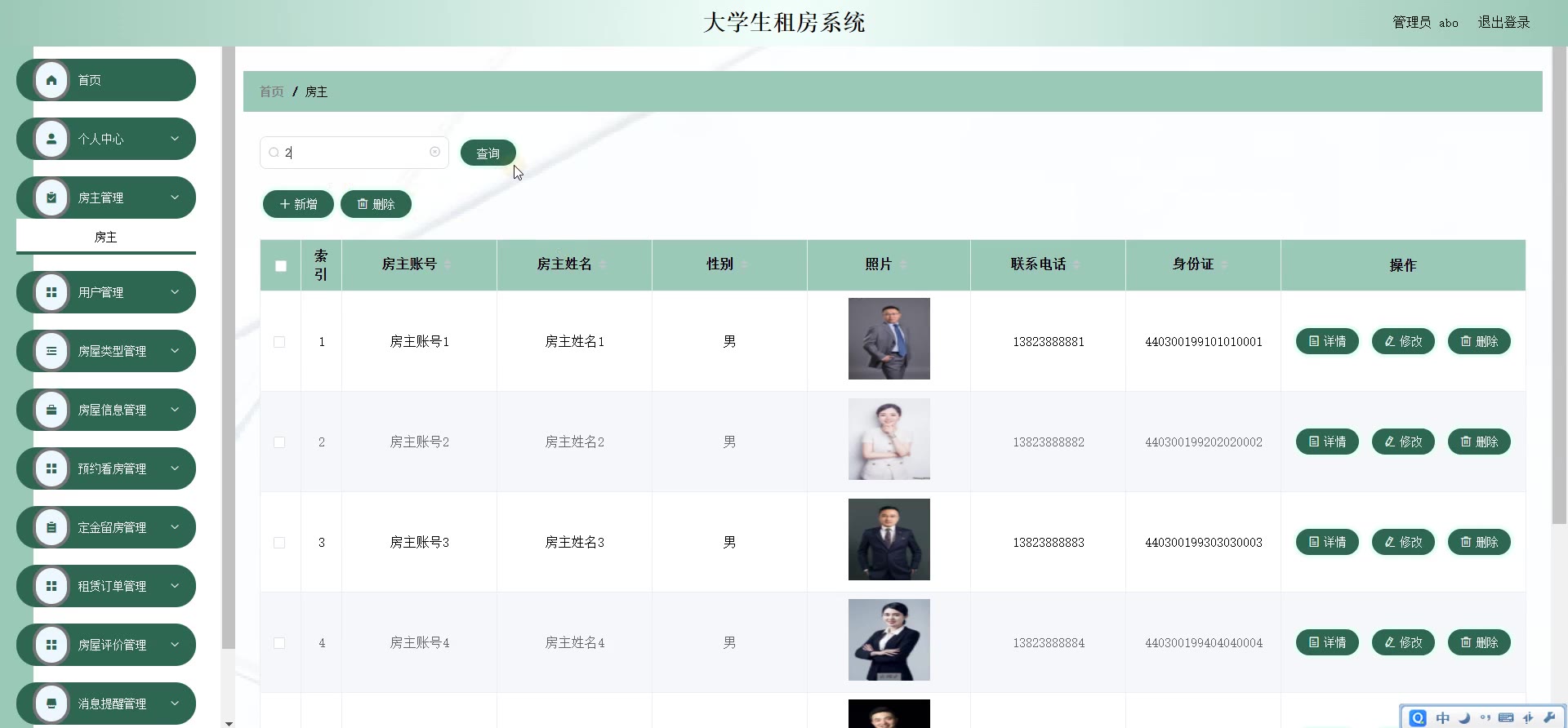Click the wrench icon in the IME toolbar
The width and height of the screenshot is (1568, 728).
(1549, 718)
